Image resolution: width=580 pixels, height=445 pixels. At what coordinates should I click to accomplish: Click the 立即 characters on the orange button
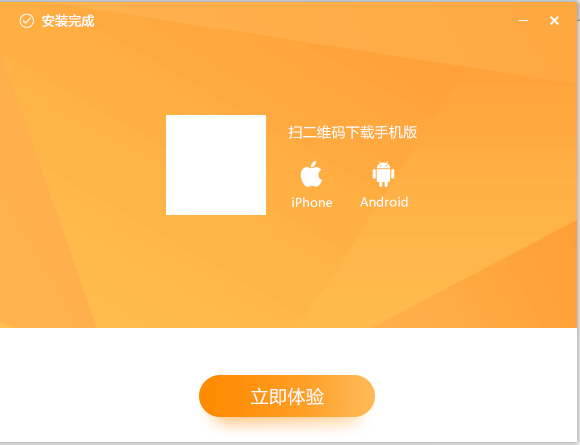269,397
